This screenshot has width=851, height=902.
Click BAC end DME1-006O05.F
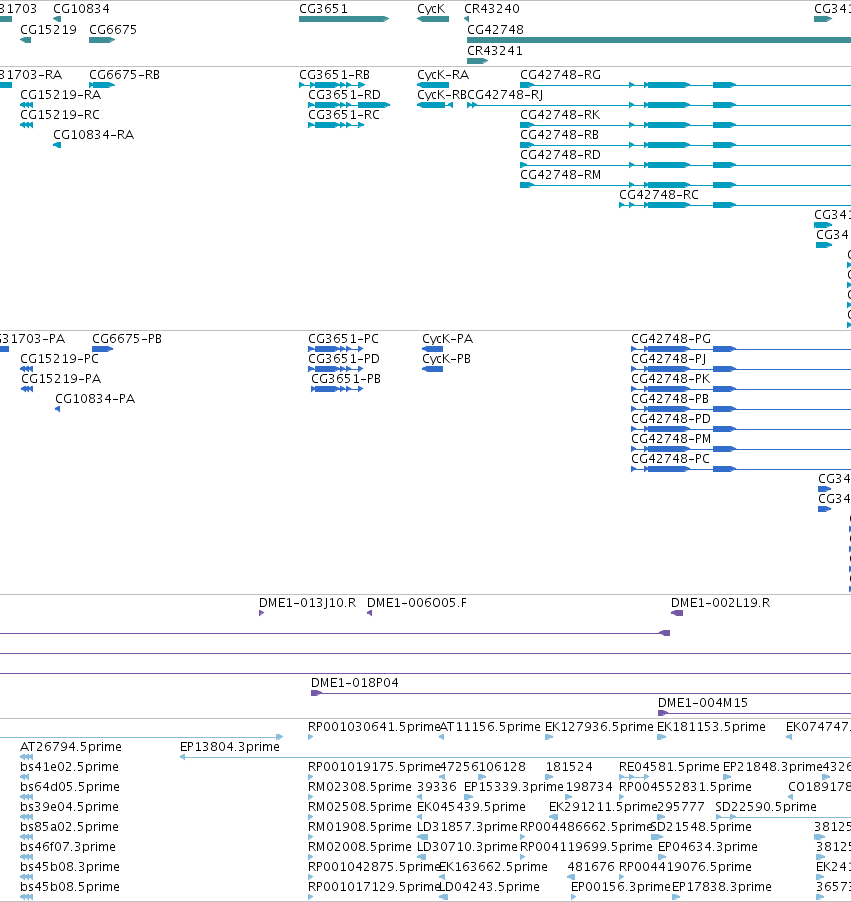click(417, 603)
